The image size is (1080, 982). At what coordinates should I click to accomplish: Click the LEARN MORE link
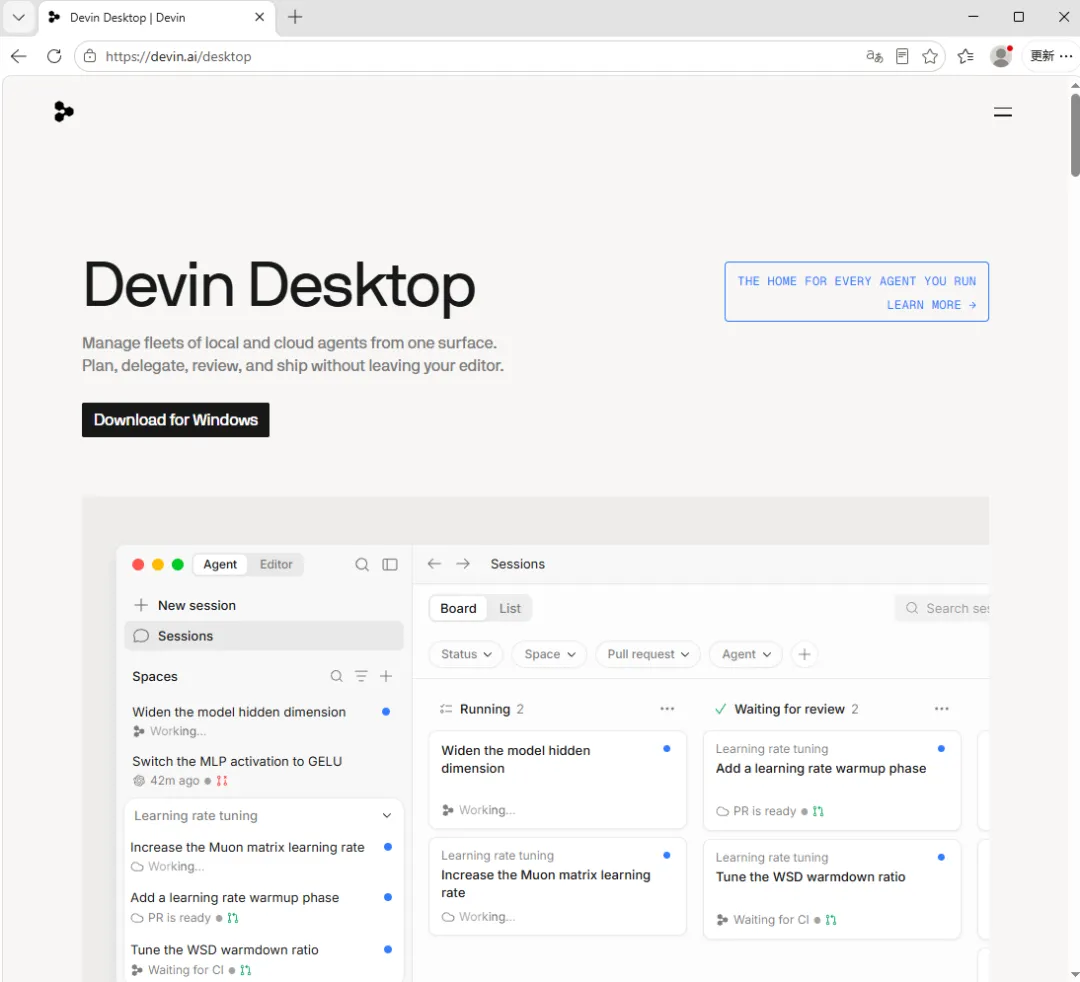(x=931, y=305)
